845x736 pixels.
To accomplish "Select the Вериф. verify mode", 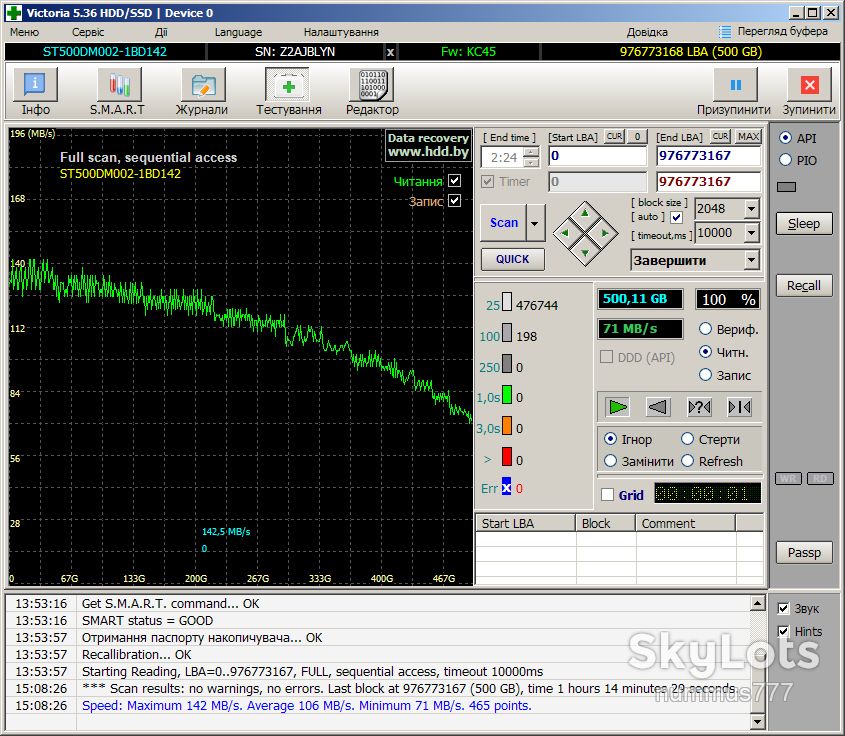I will pos(705,329).
